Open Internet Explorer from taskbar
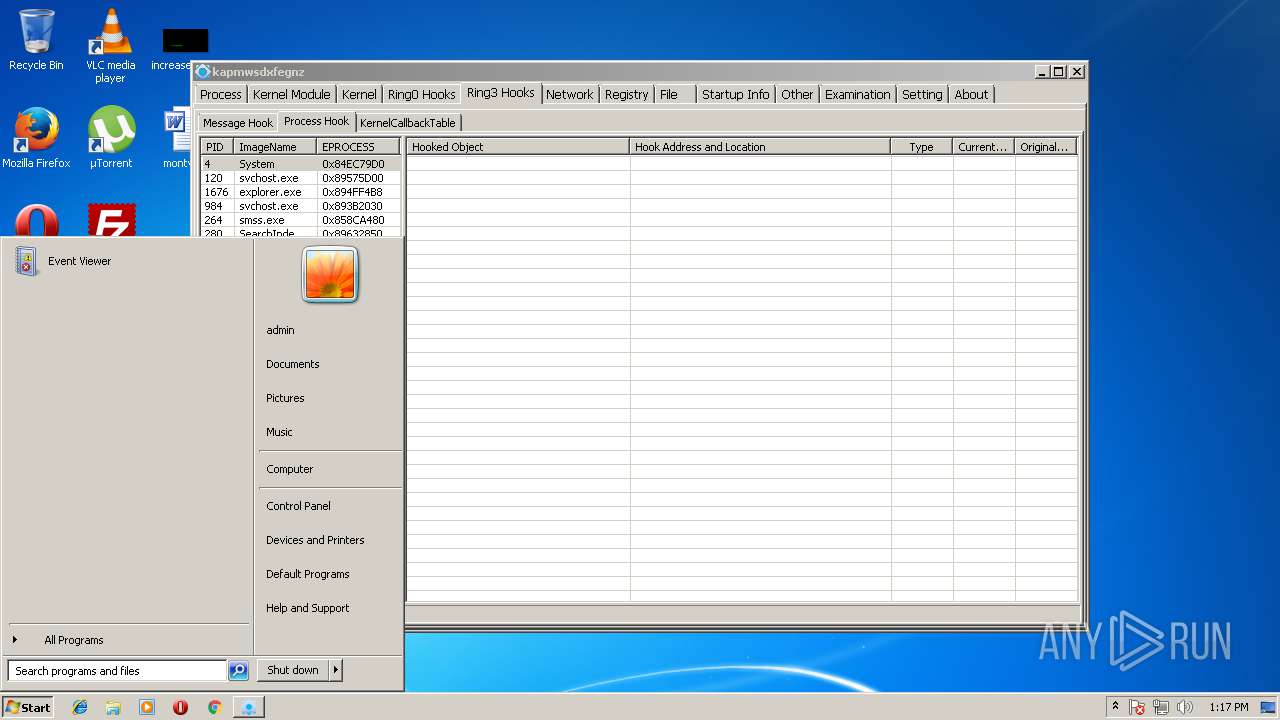Image resolution: width=1280 pixels, height=720 pixels. coord(80,707)
